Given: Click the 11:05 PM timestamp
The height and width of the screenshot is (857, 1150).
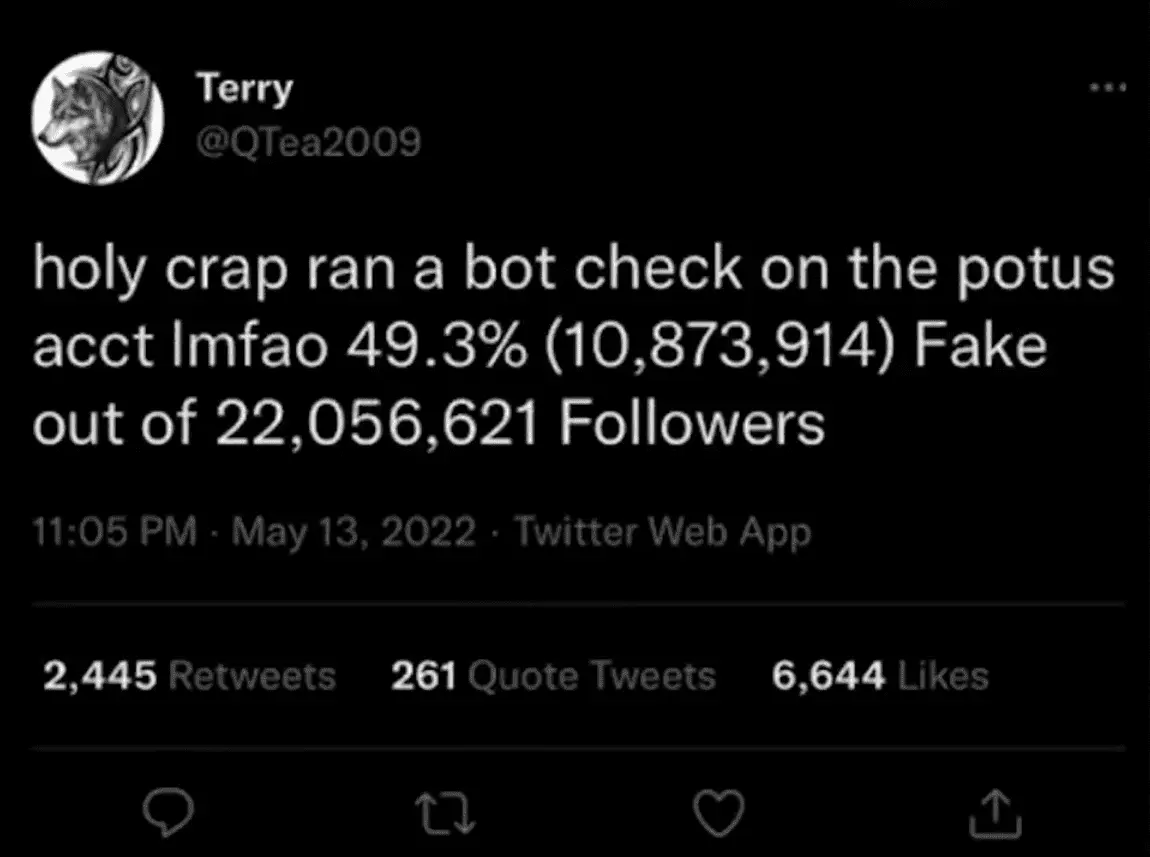Looking at the screenshot, I should (x=113, y=532).
